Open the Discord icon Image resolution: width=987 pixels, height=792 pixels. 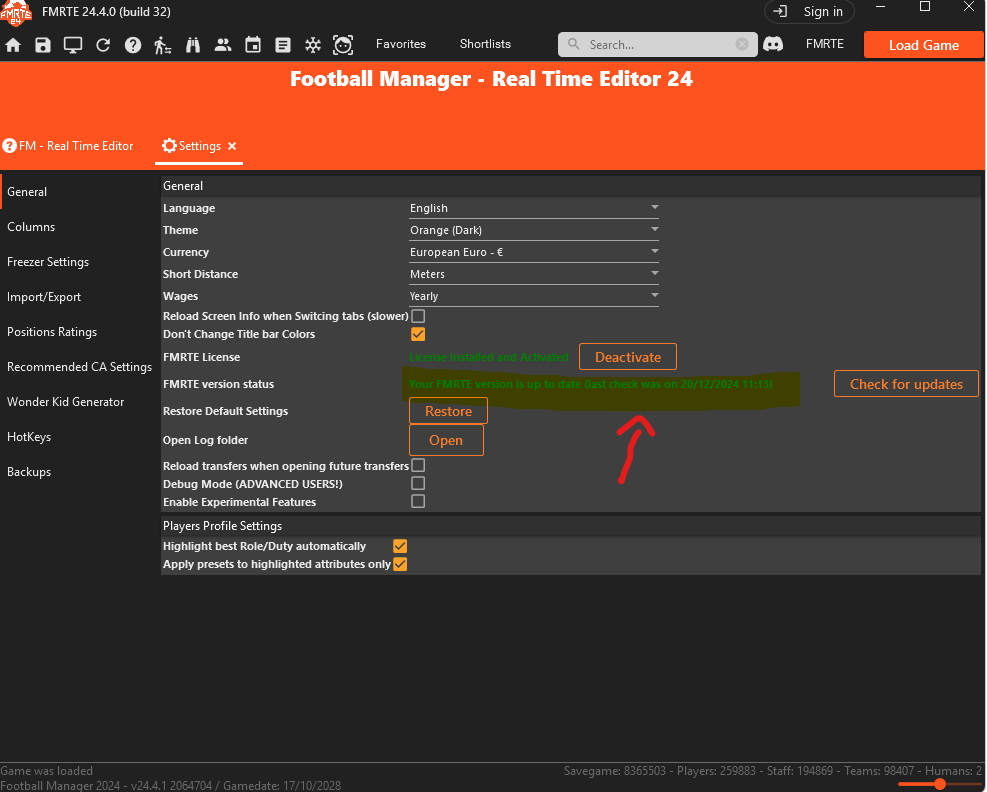point(773,44)
